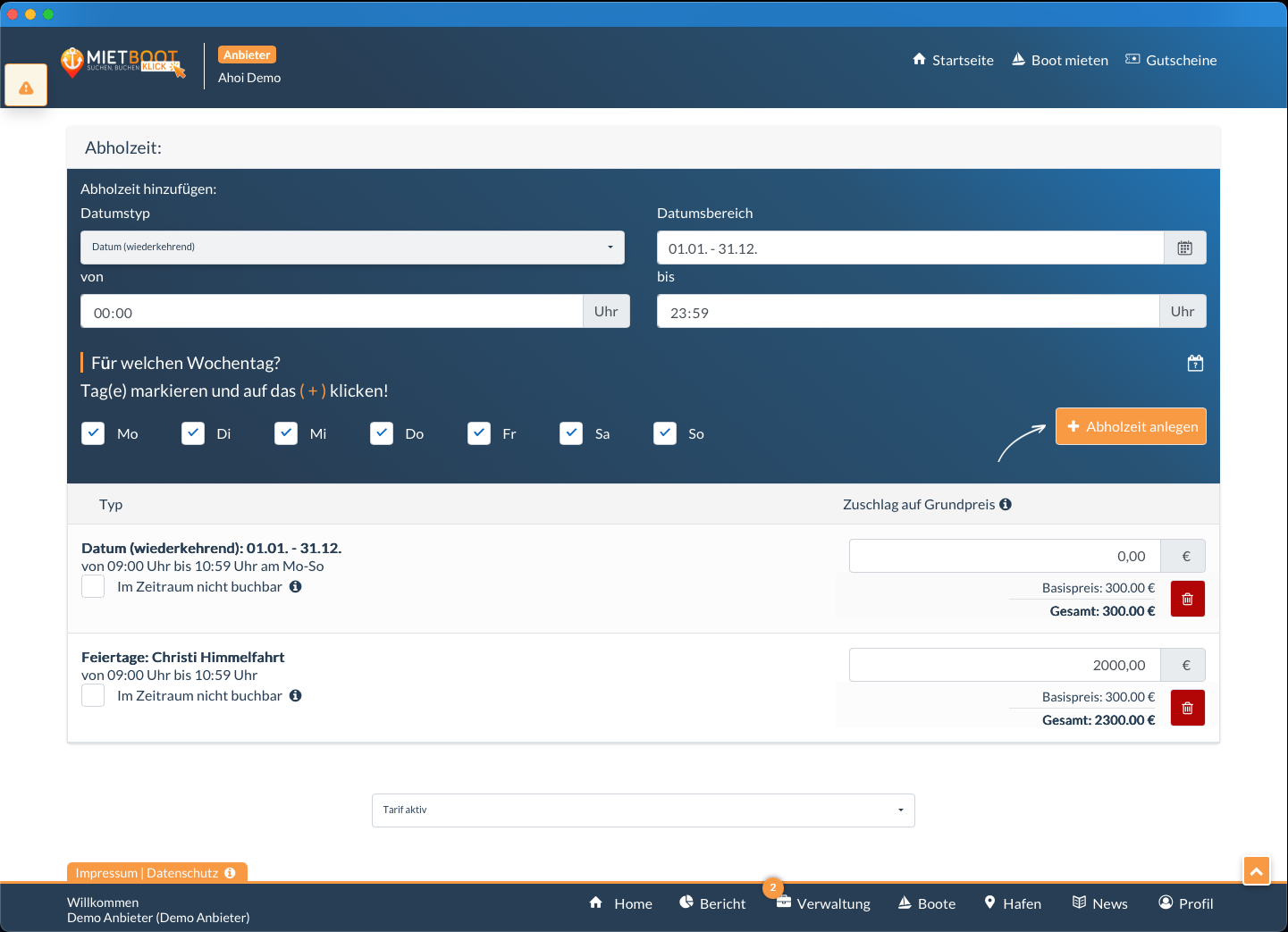Click the info icon next to Datenschutz
Screen dimensions: 1288x932
click(231, 873)
